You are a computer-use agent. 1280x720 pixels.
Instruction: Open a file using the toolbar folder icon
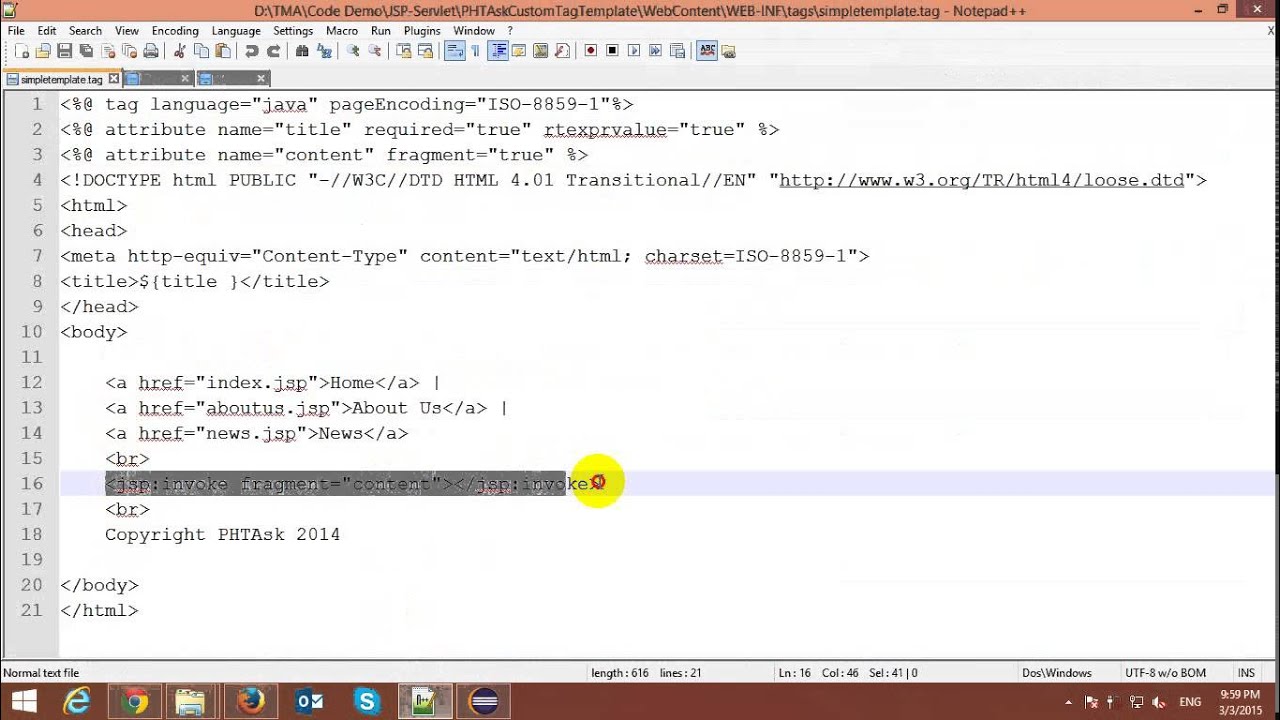43,51
